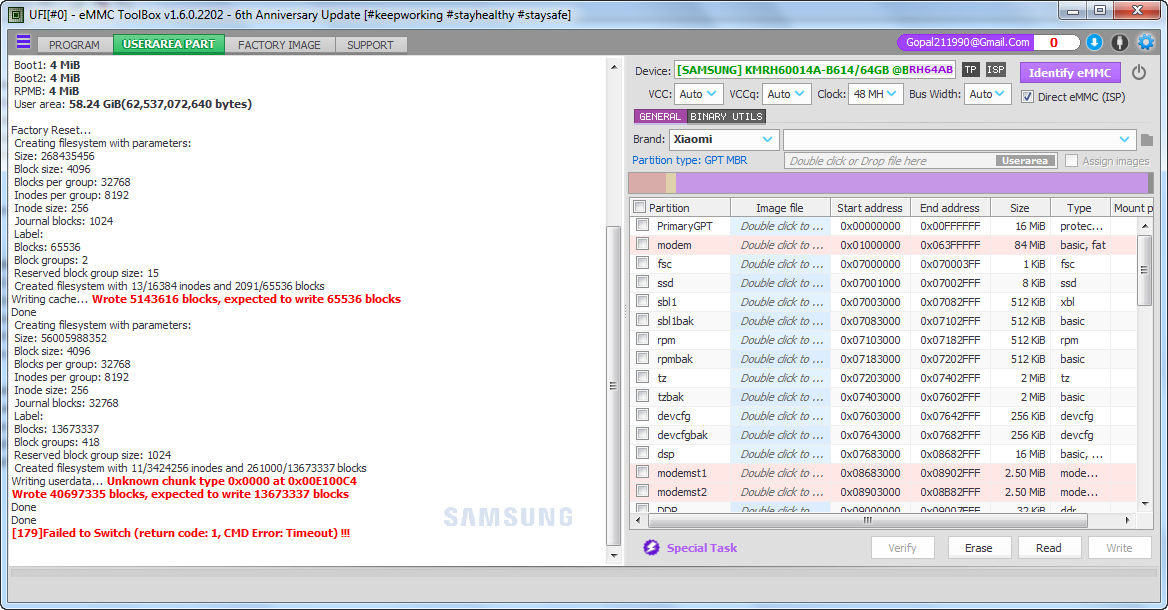Click the log panel scroll-up arrow
Viewport: 1168px width, 610px height.
pos(614,67)
